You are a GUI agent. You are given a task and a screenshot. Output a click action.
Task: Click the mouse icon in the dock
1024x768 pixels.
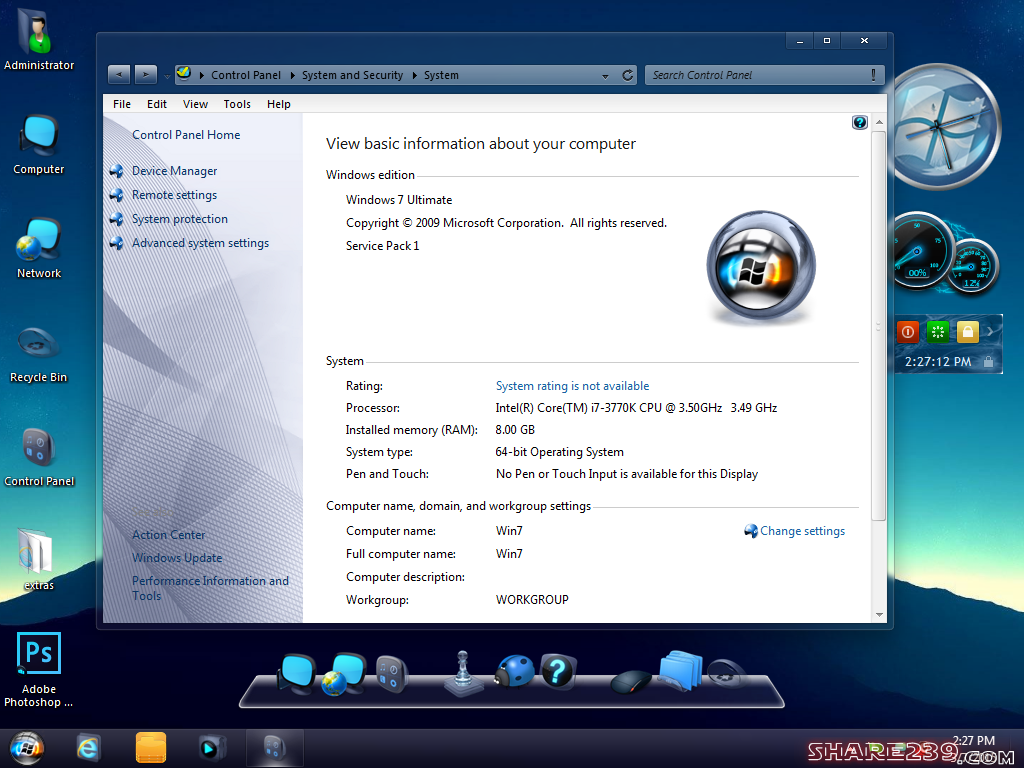click(631, 681)
